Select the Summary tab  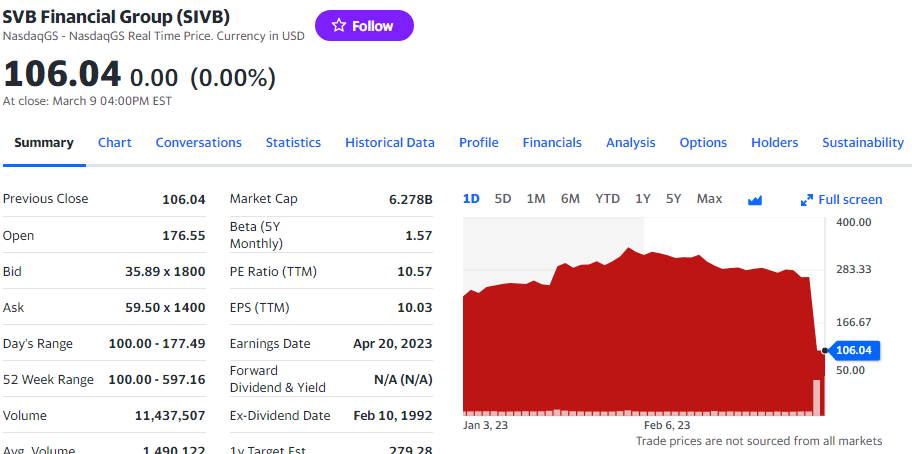44,142
